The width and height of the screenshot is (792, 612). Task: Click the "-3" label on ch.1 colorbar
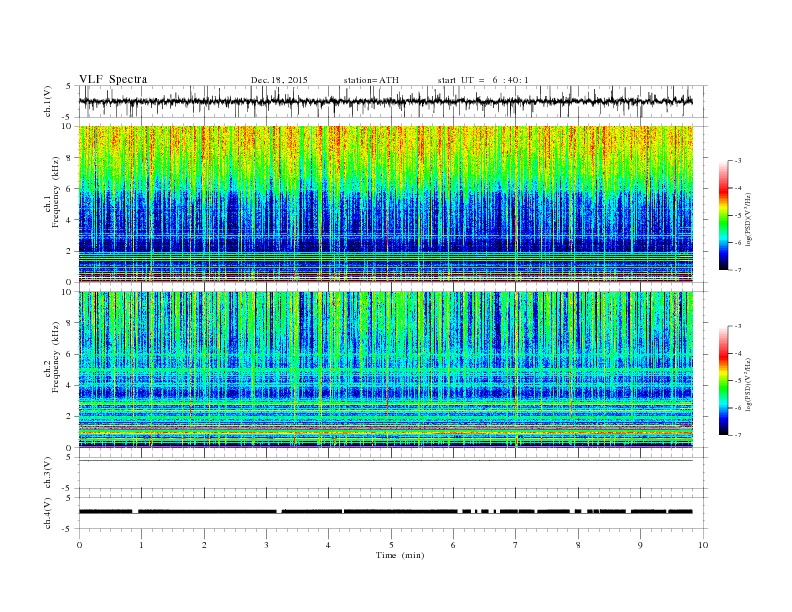pos(737,161)
